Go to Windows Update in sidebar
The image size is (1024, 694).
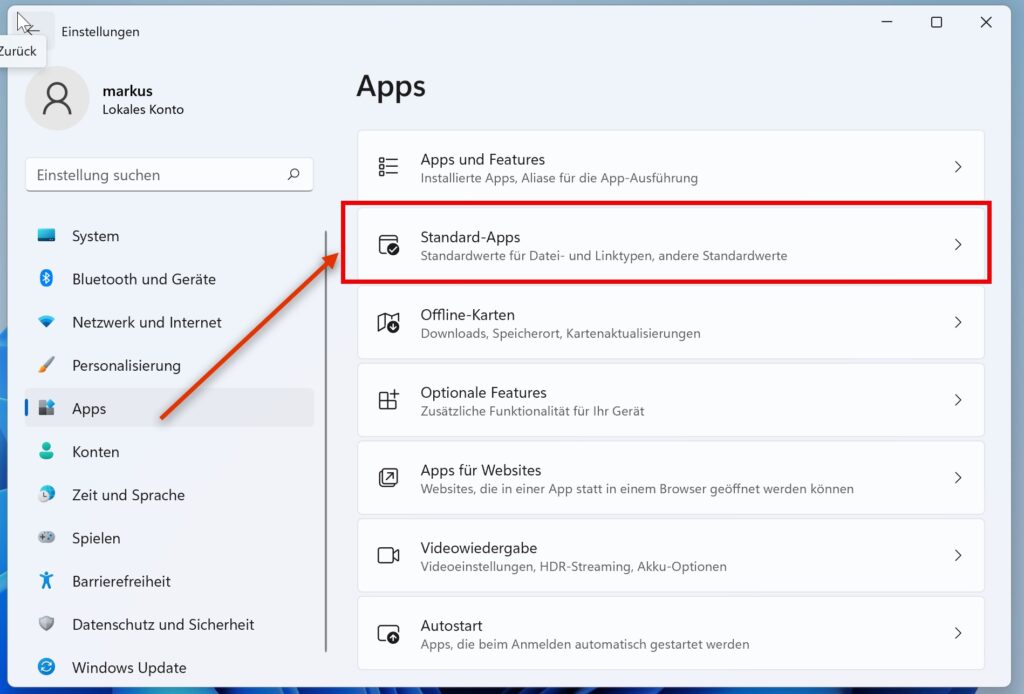[129, 667]
